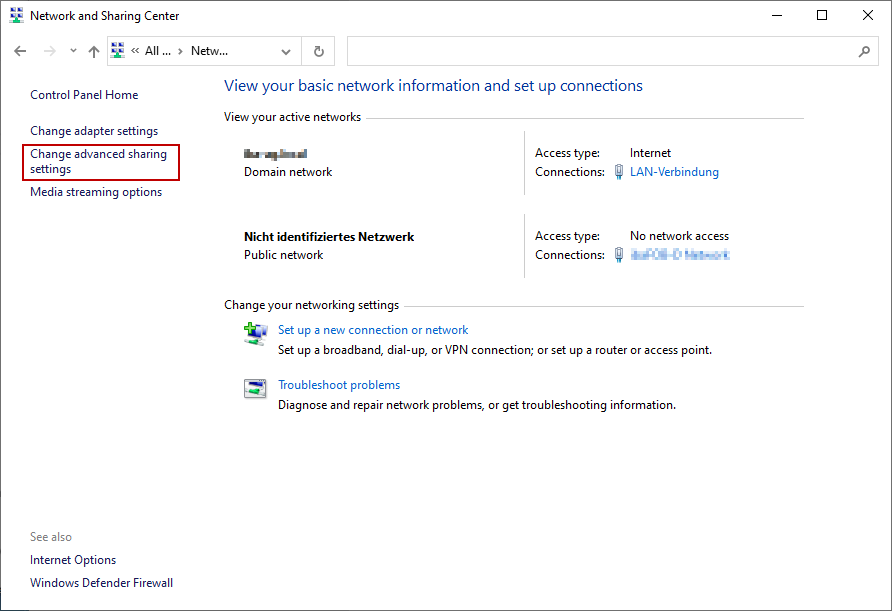This screenshot has height=611, width=892.
Task: Select the 'All ...' breadcrumb segment
Action: [x=157, y=51]
